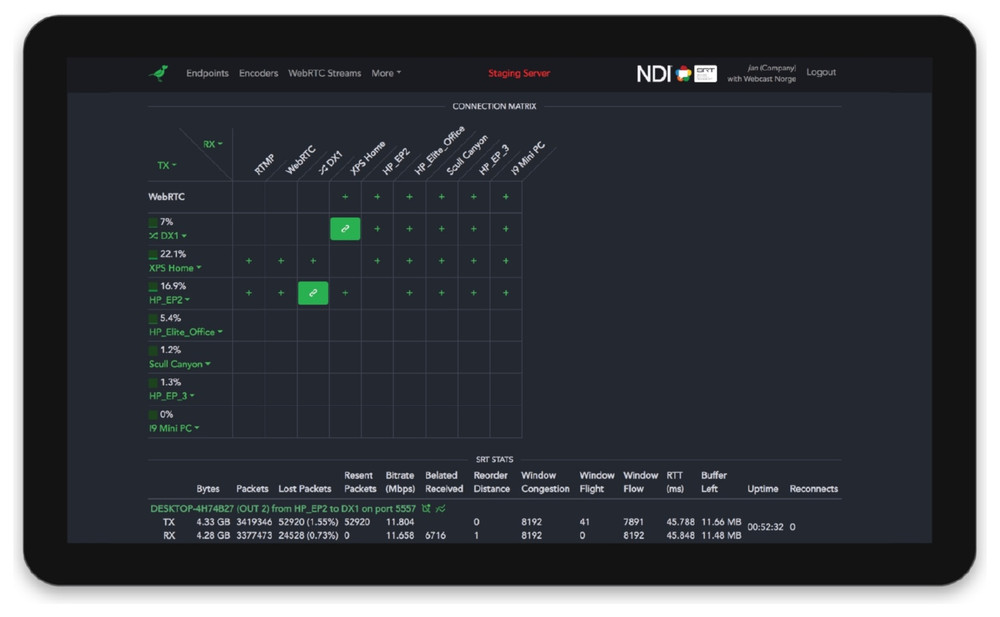Click plus icon for DX1 to HP_EP2

[377, 229]
